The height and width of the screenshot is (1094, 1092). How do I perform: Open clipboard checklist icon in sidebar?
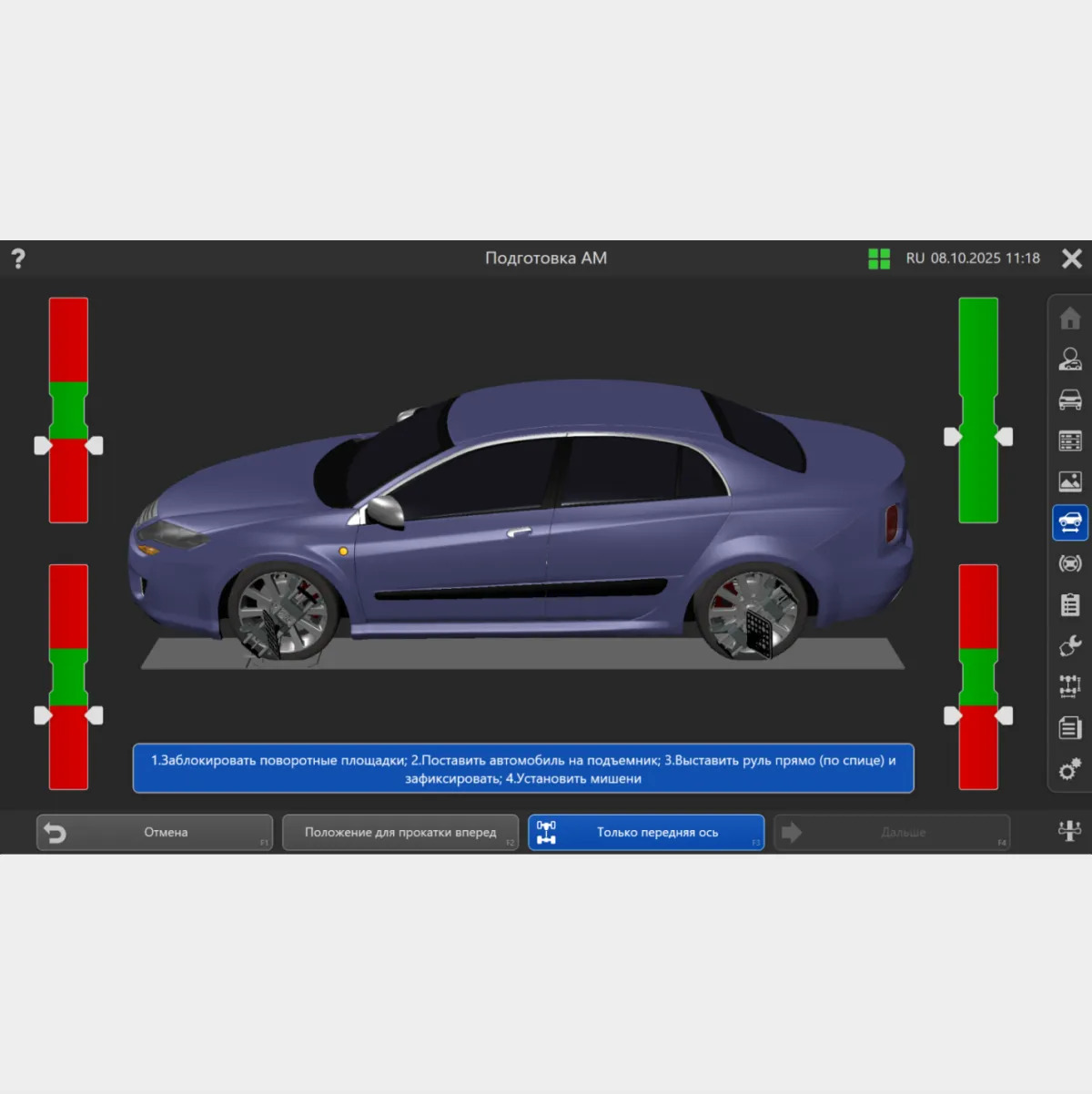1070,604
